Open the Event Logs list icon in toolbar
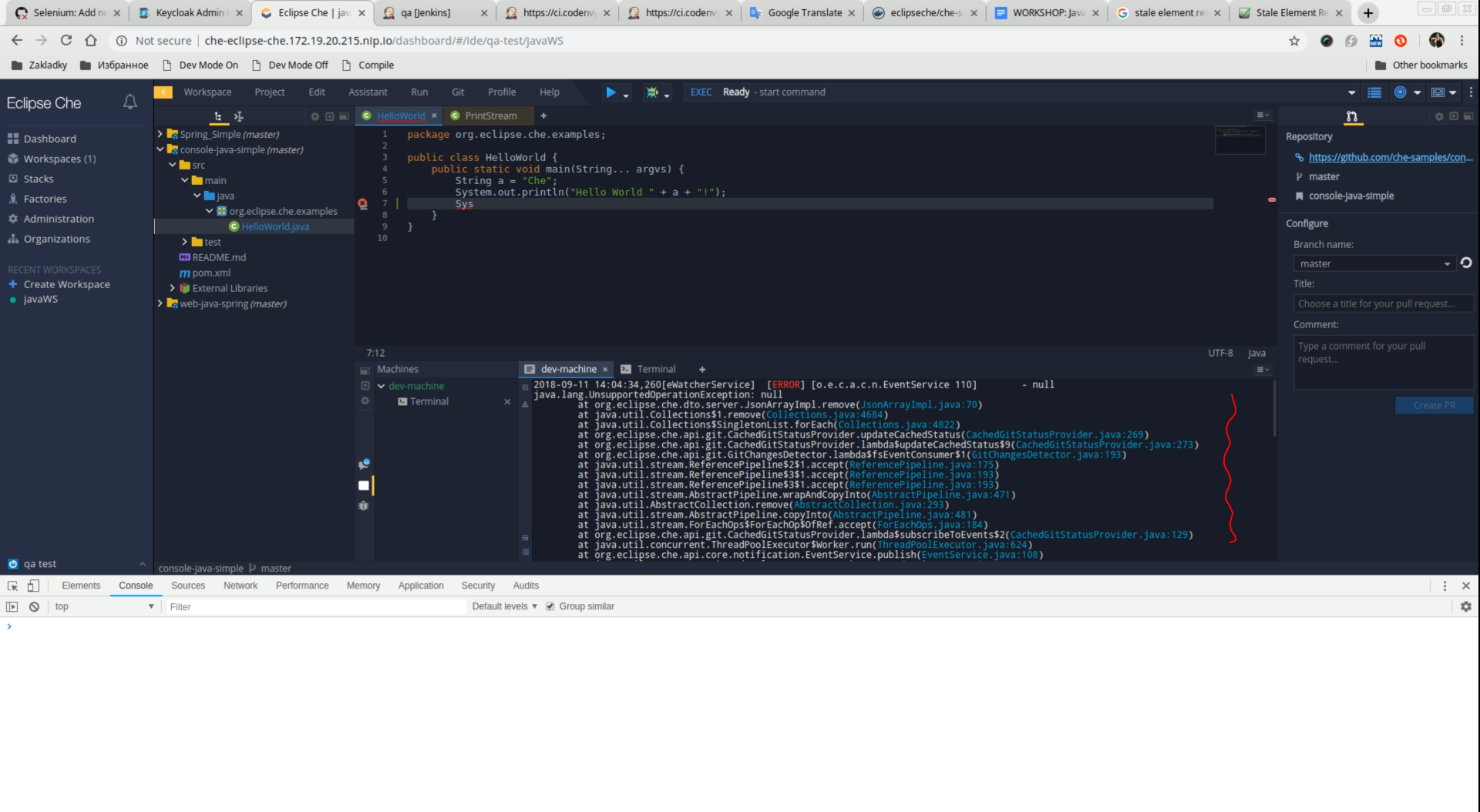 pyautogui.click(x=1374, y=92)
